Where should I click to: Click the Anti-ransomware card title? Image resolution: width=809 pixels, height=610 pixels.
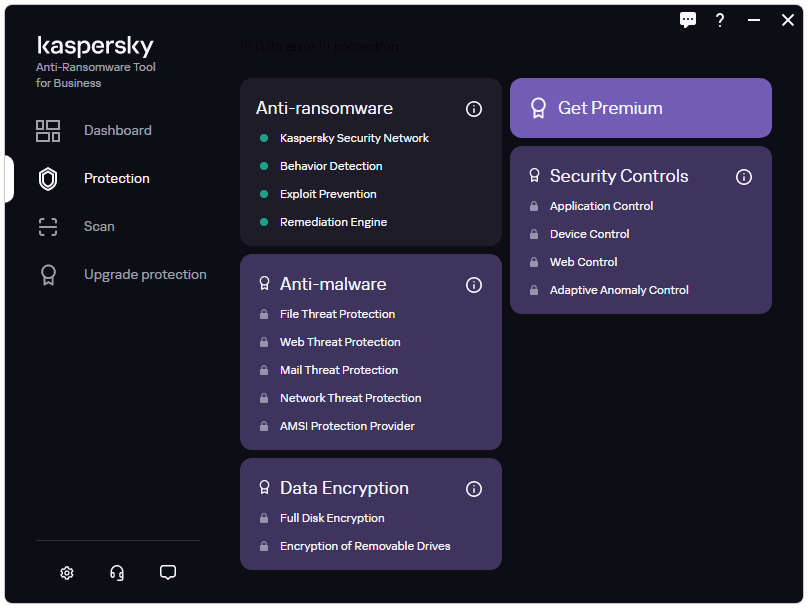[324, 108]
